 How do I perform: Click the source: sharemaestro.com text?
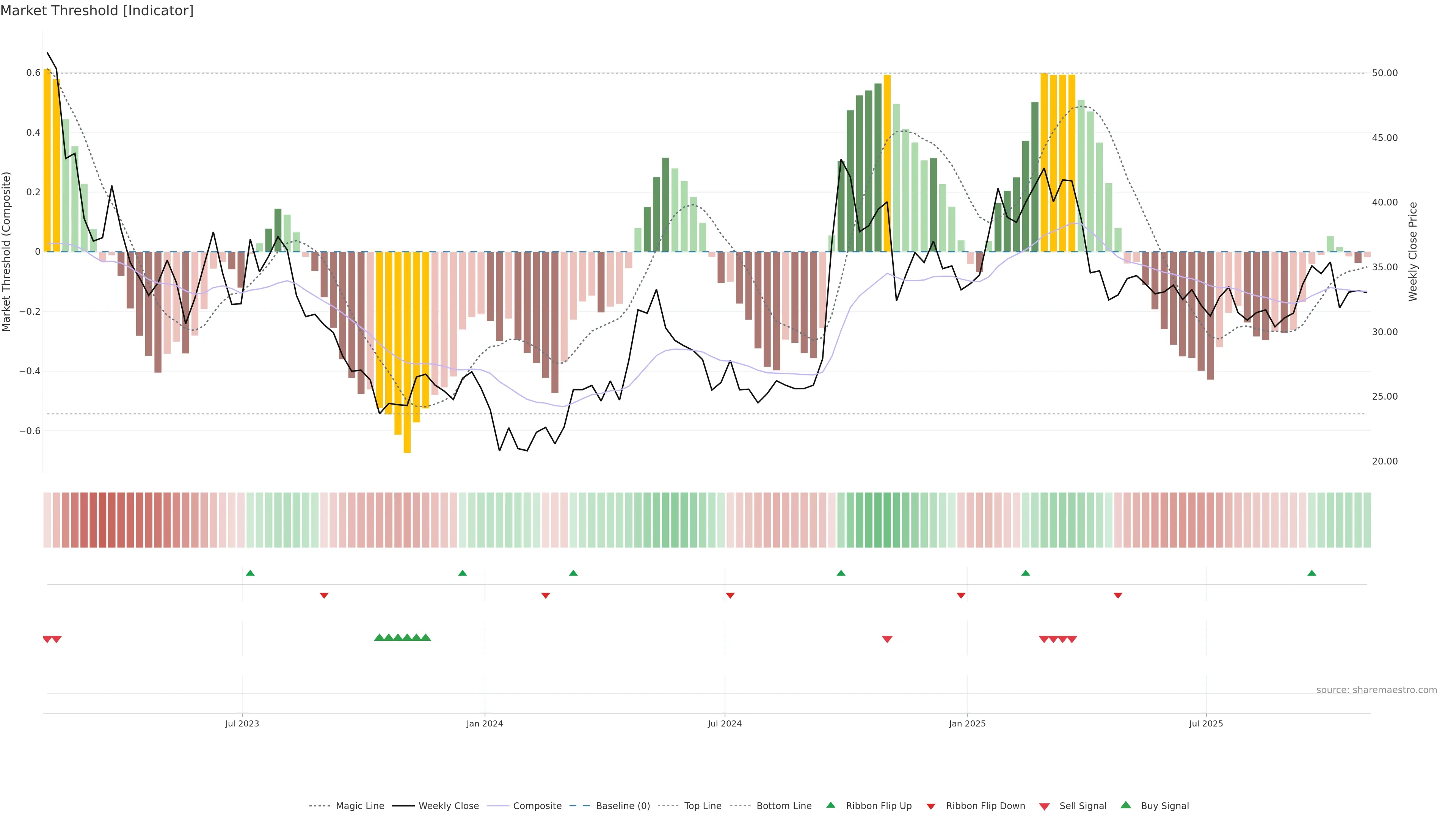[1376, 690]
